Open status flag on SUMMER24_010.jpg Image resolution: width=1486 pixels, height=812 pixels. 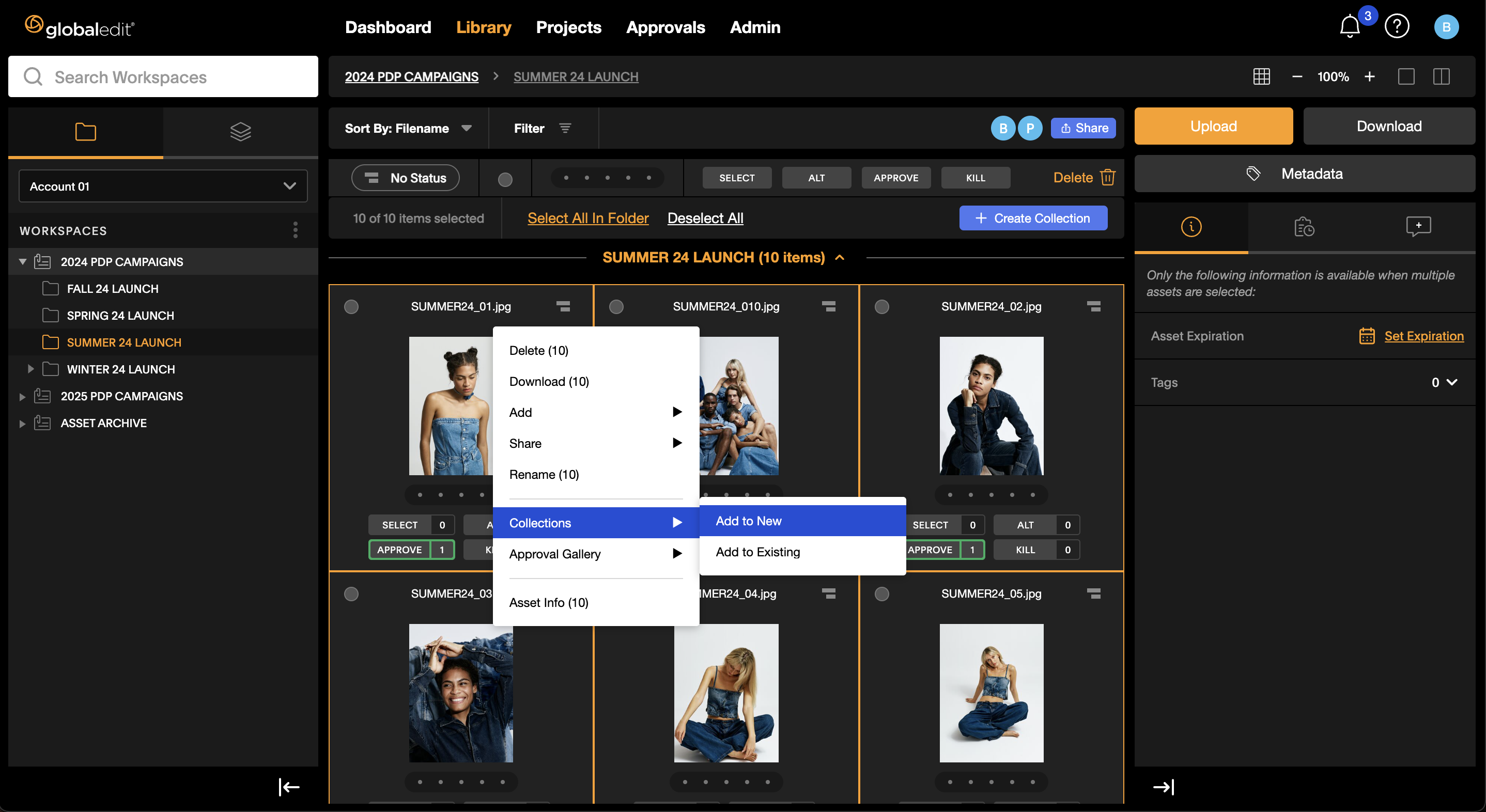[x=828, y=306]
